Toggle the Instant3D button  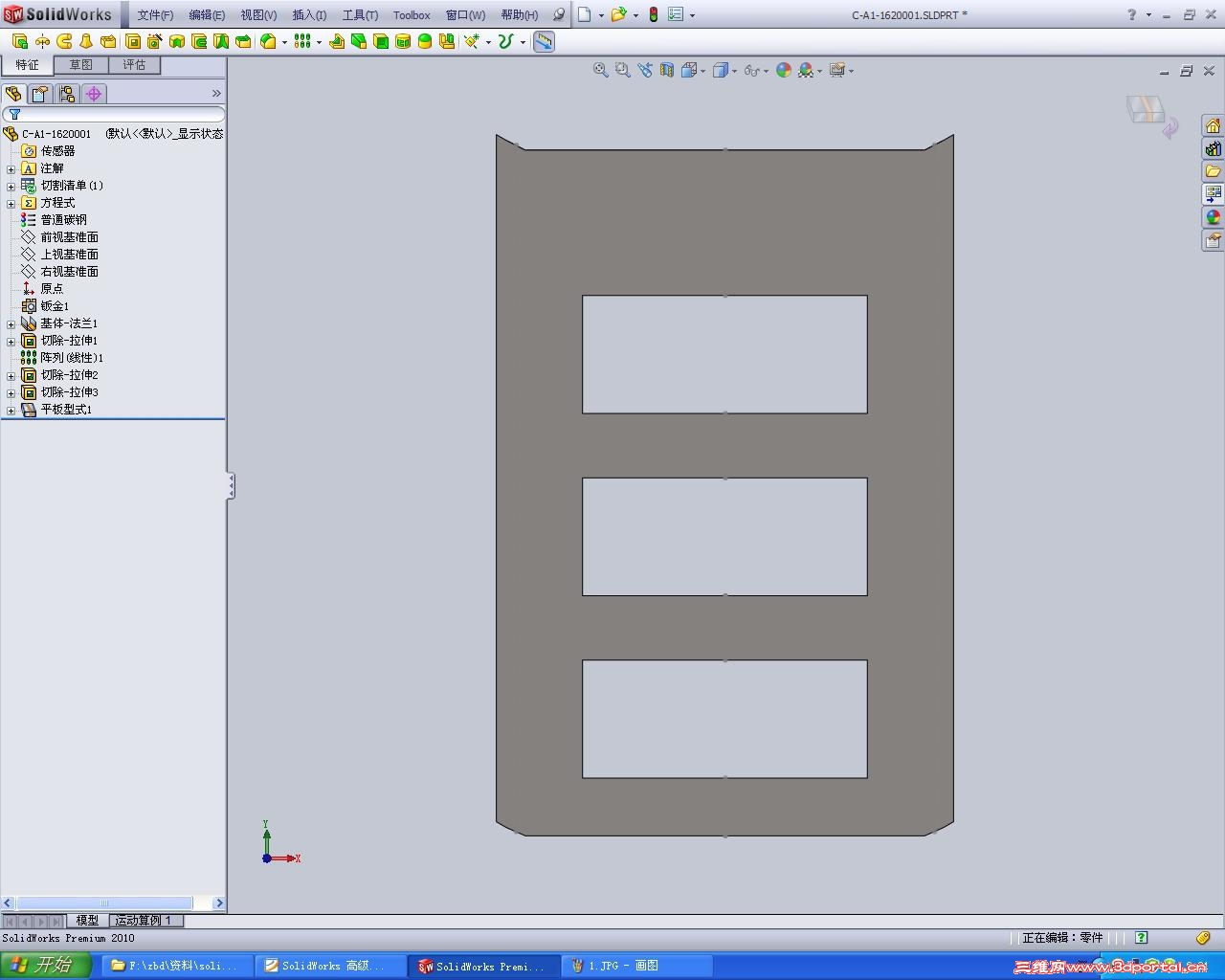[x=544, y=41]
